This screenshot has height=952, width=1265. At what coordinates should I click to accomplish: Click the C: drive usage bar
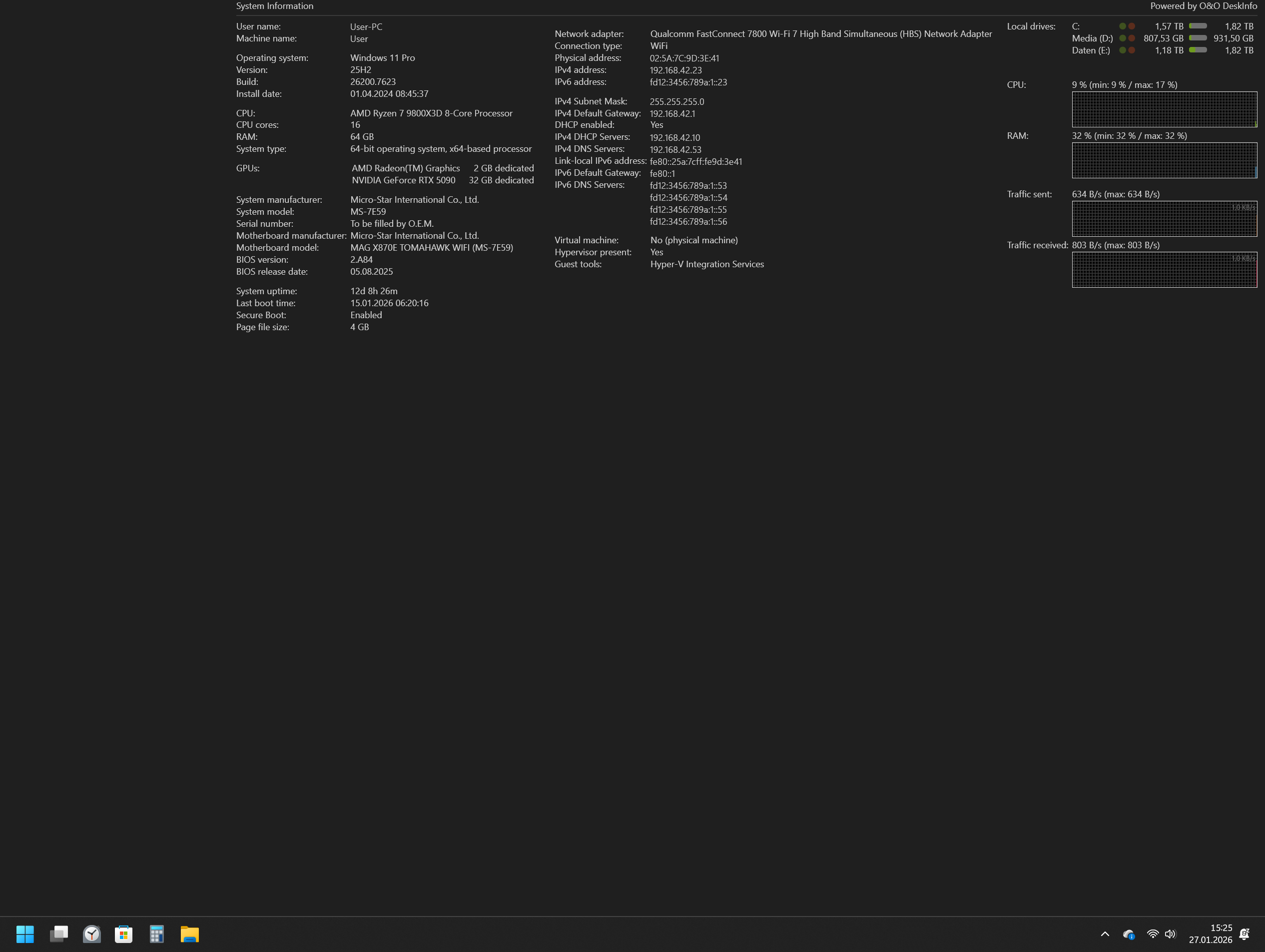click(x=1198, y=26)
